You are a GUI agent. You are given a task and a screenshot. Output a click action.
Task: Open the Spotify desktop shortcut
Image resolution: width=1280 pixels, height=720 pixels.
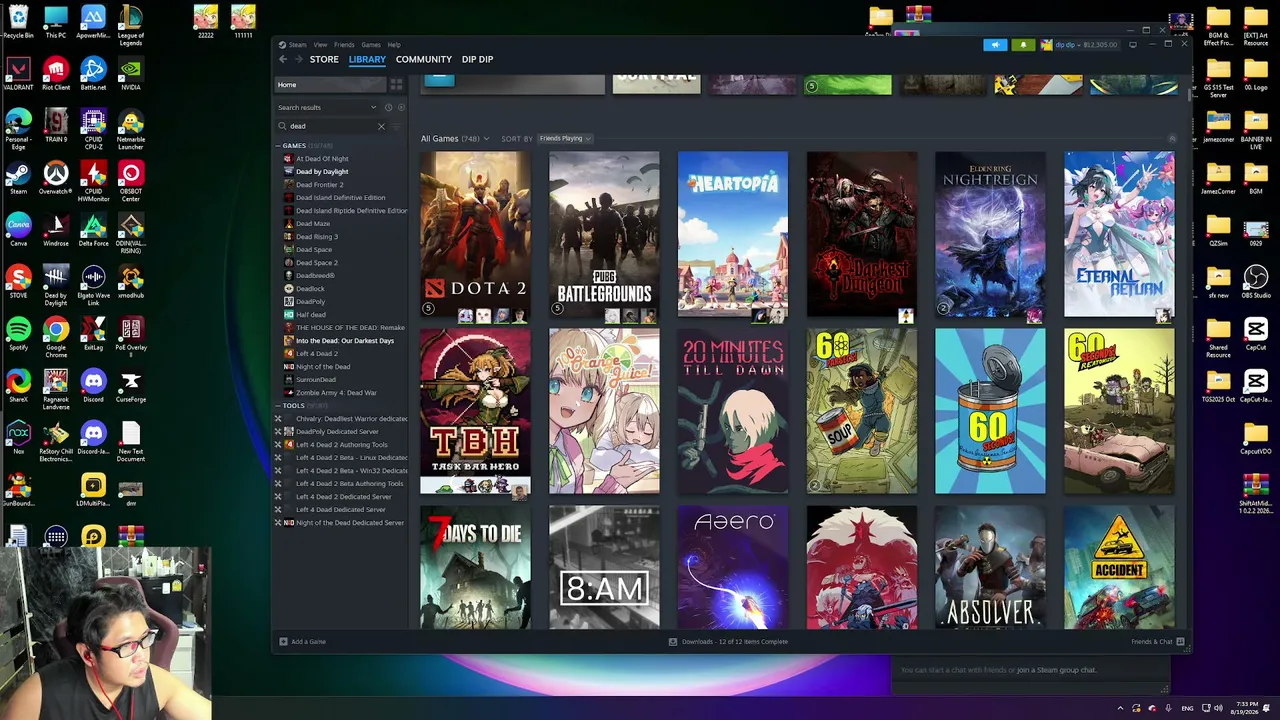[x=18, y=333]
